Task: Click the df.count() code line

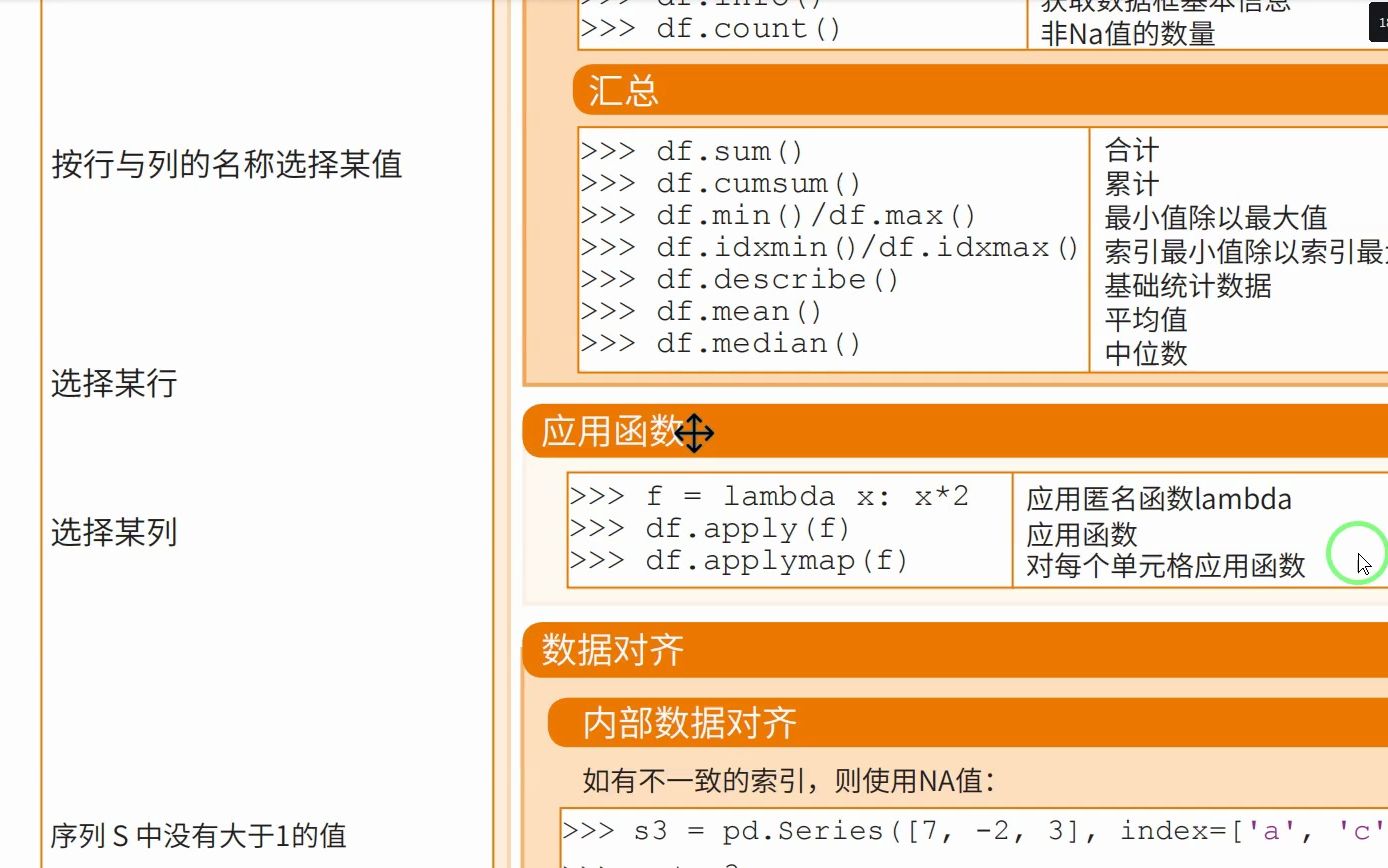Action: coord(711,29)
